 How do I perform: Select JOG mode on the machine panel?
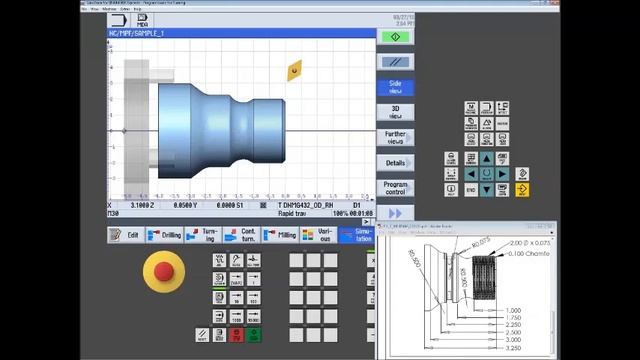(x=219, y=260)
